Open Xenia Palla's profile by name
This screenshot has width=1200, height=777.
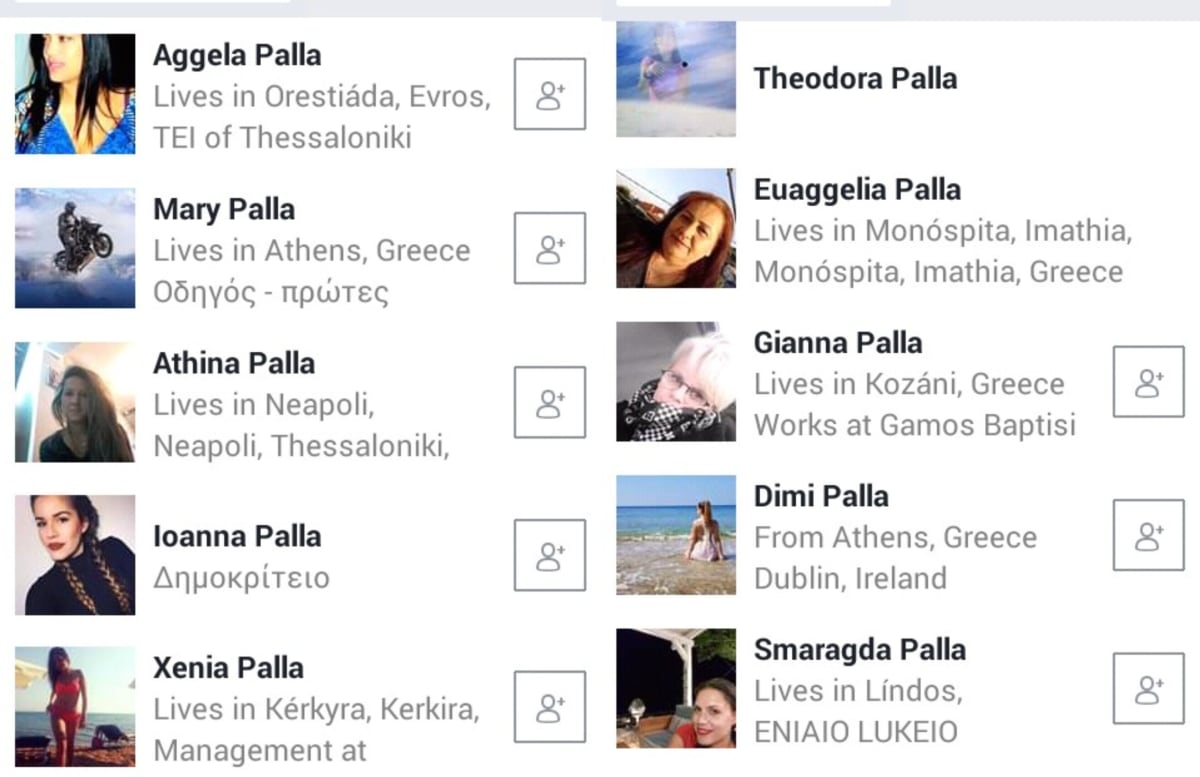coord(229,667)
